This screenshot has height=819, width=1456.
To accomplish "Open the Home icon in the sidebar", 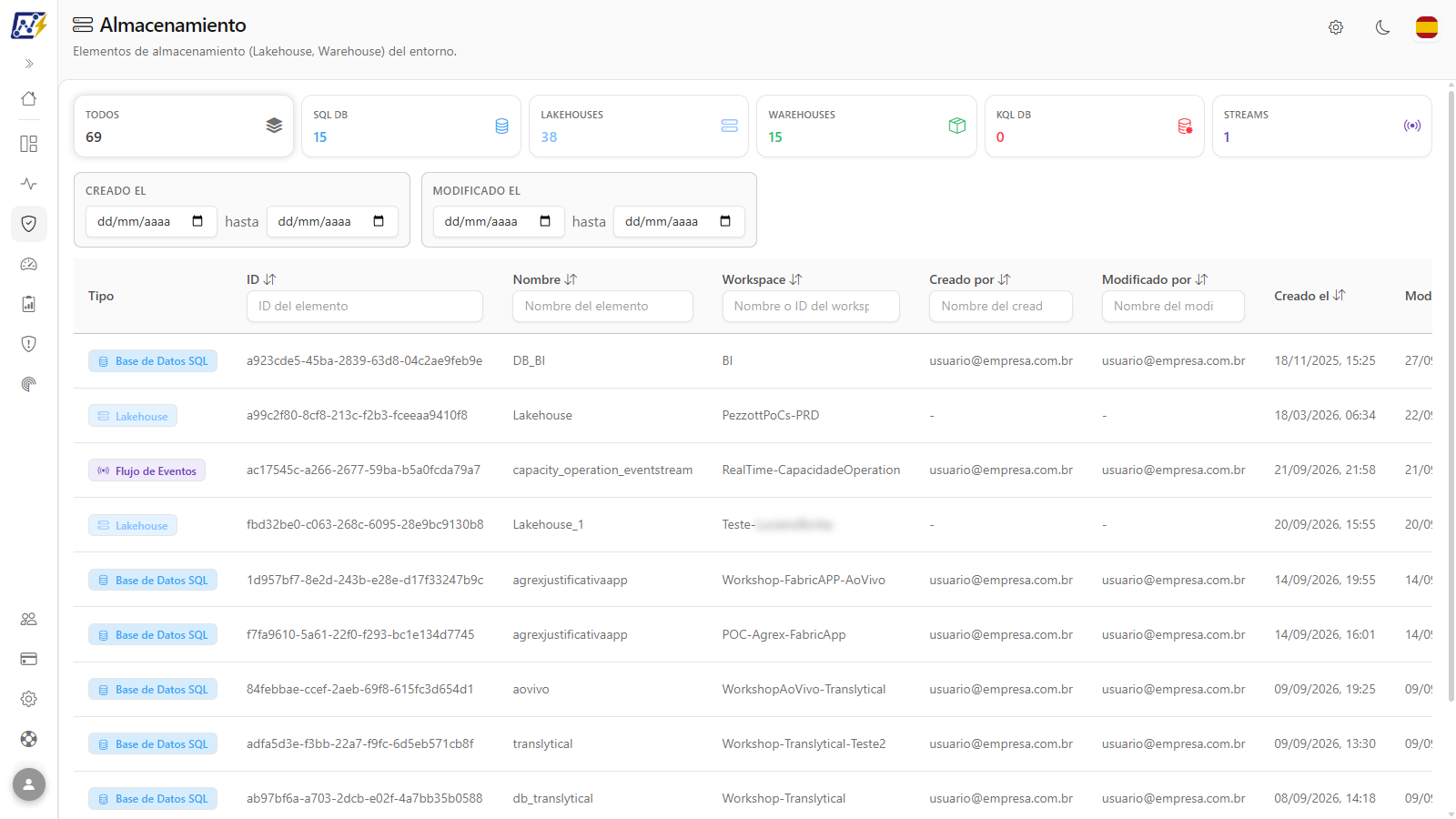I will coord(29,98).
